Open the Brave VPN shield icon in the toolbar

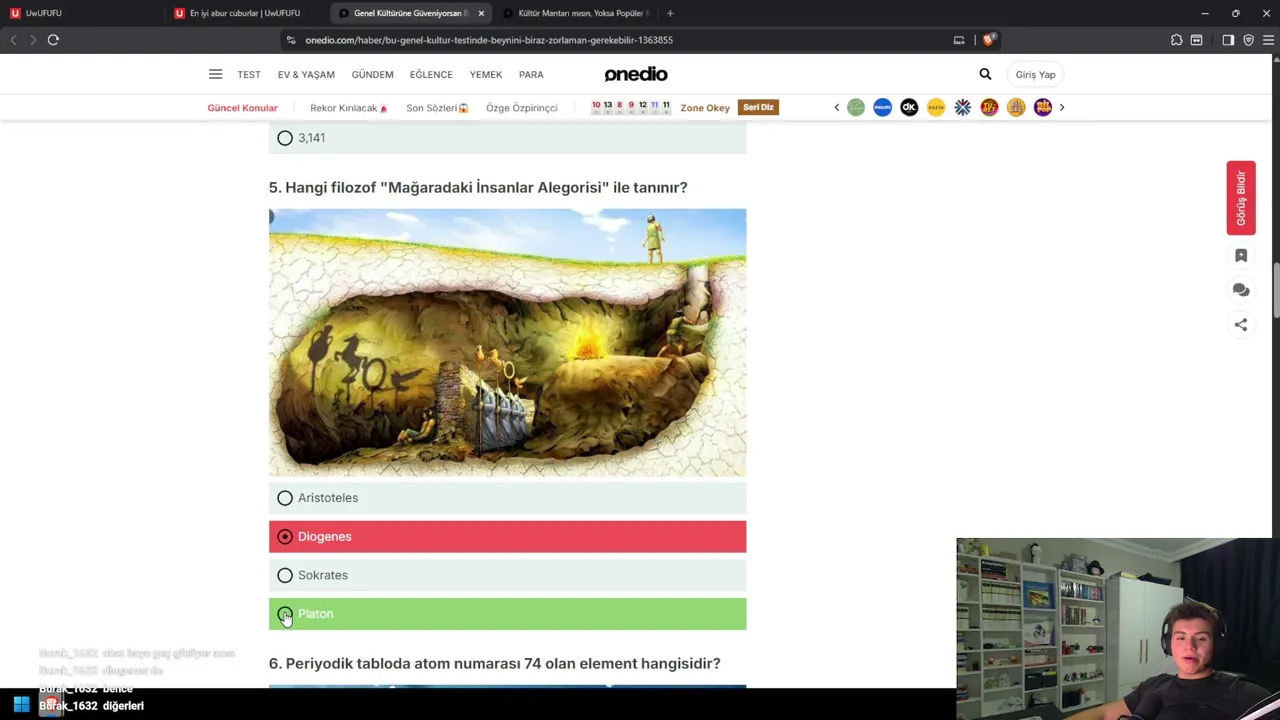tap(1248, 40)
